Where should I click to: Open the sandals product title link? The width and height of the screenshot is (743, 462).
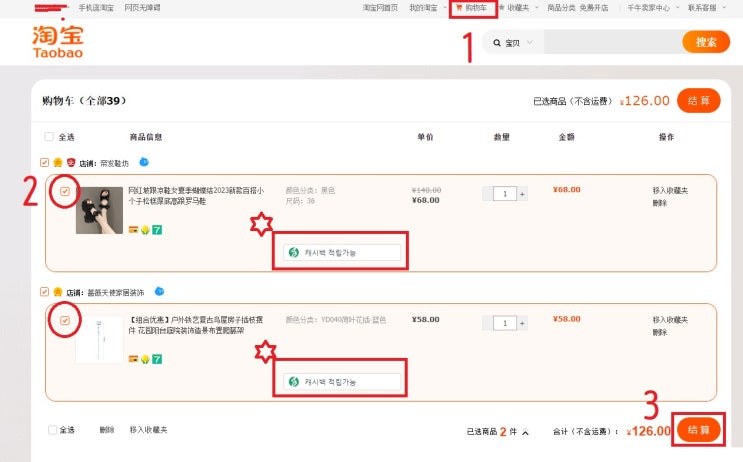(x=196, y=196)
